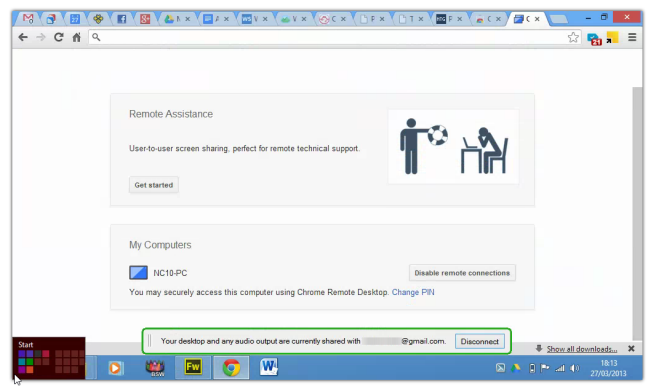This screenshot has height=389, width=650.
Task: Click the first system tray icon
Action: pyautogui.click(x=500, y=368)
